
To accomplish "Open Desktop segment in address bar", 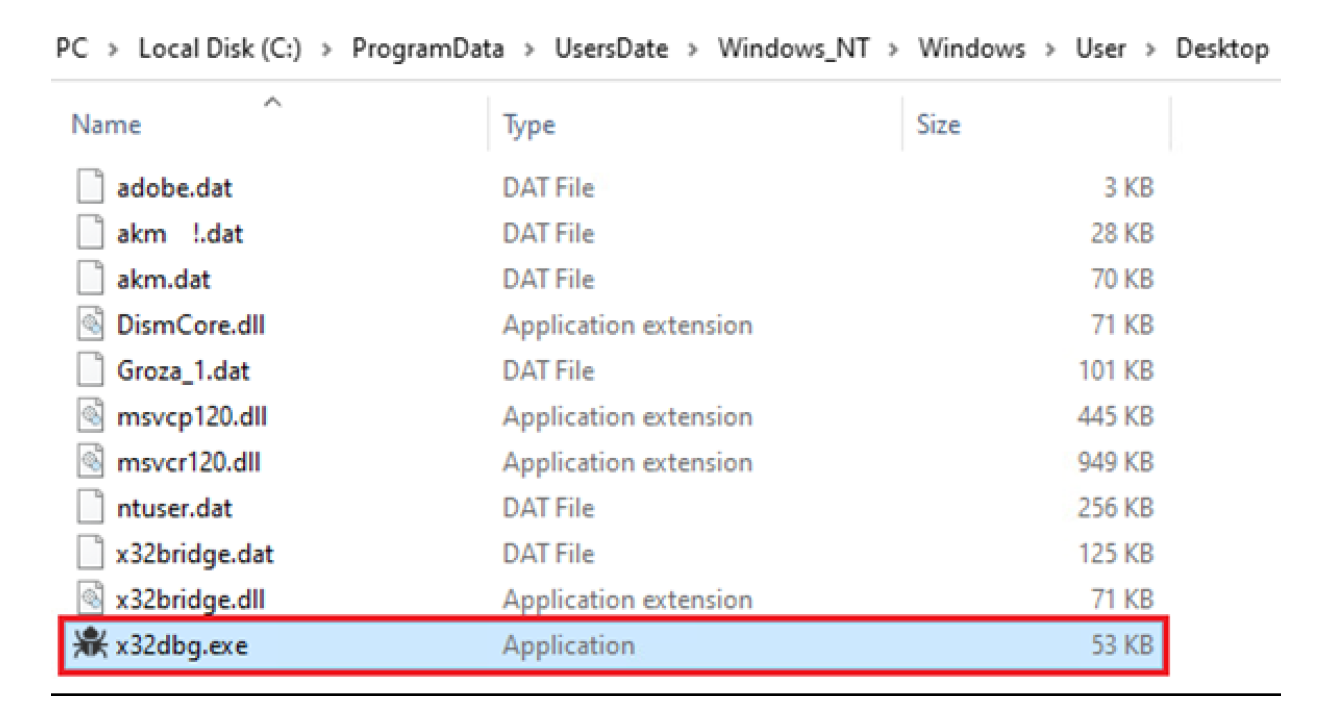I will point(1222,49).
